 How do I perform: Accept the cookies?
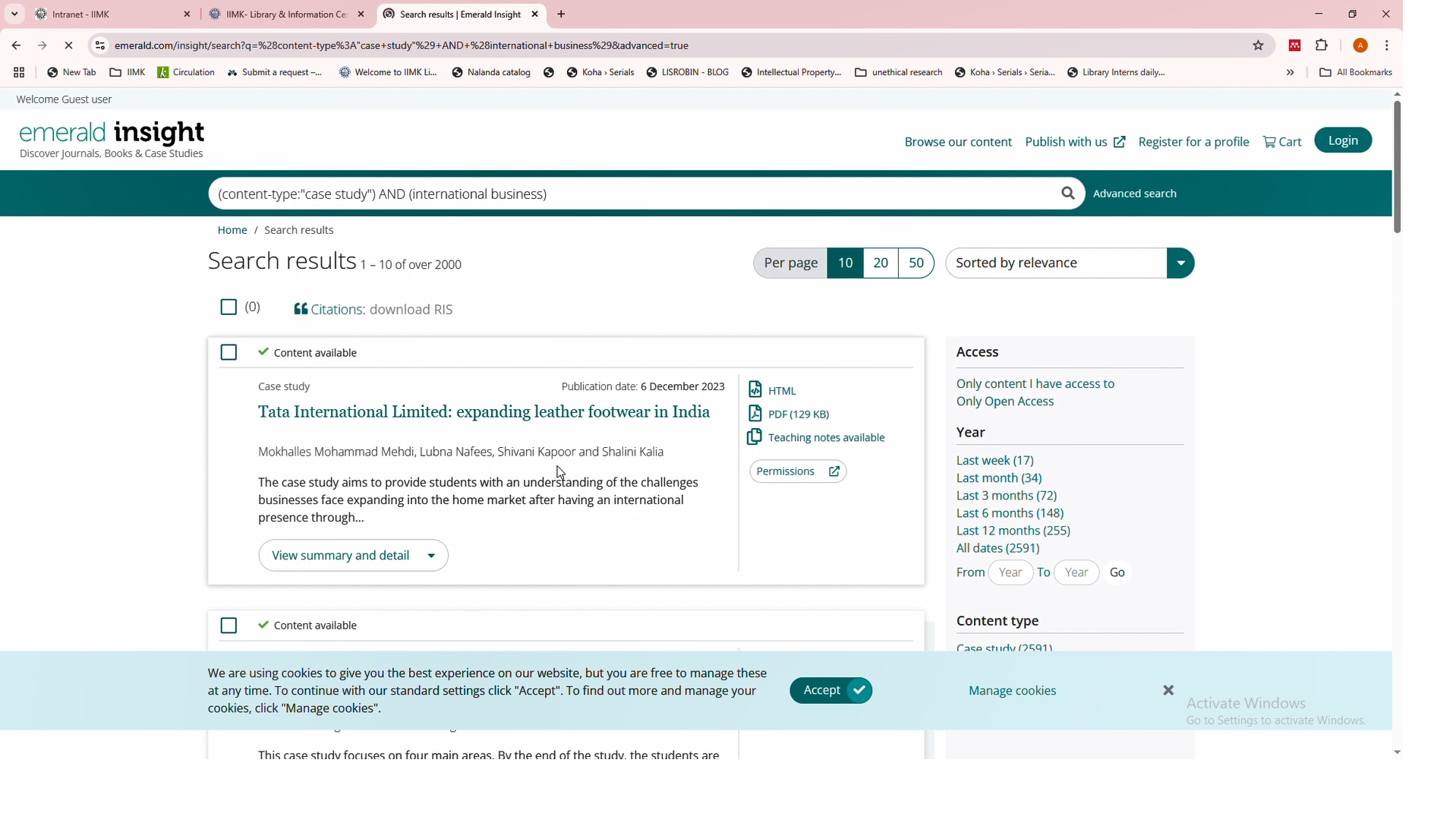tap(830, 691)
